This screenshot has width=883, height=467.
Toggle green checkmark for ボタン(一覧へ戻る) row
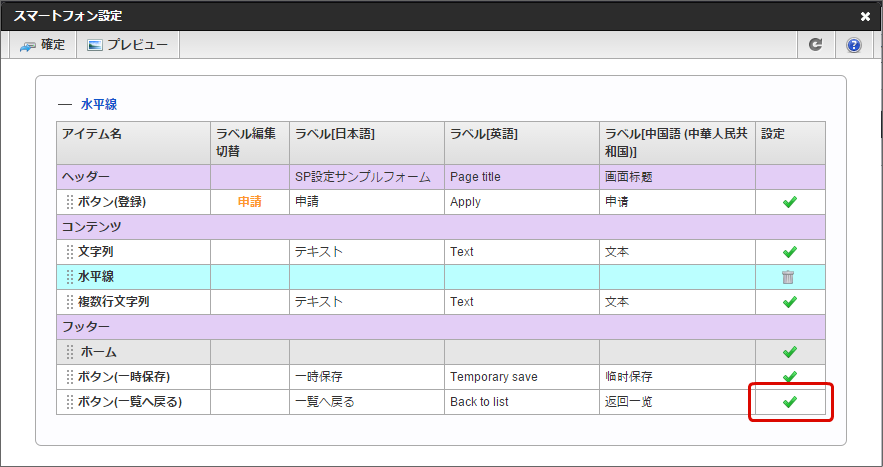(789, 402)
